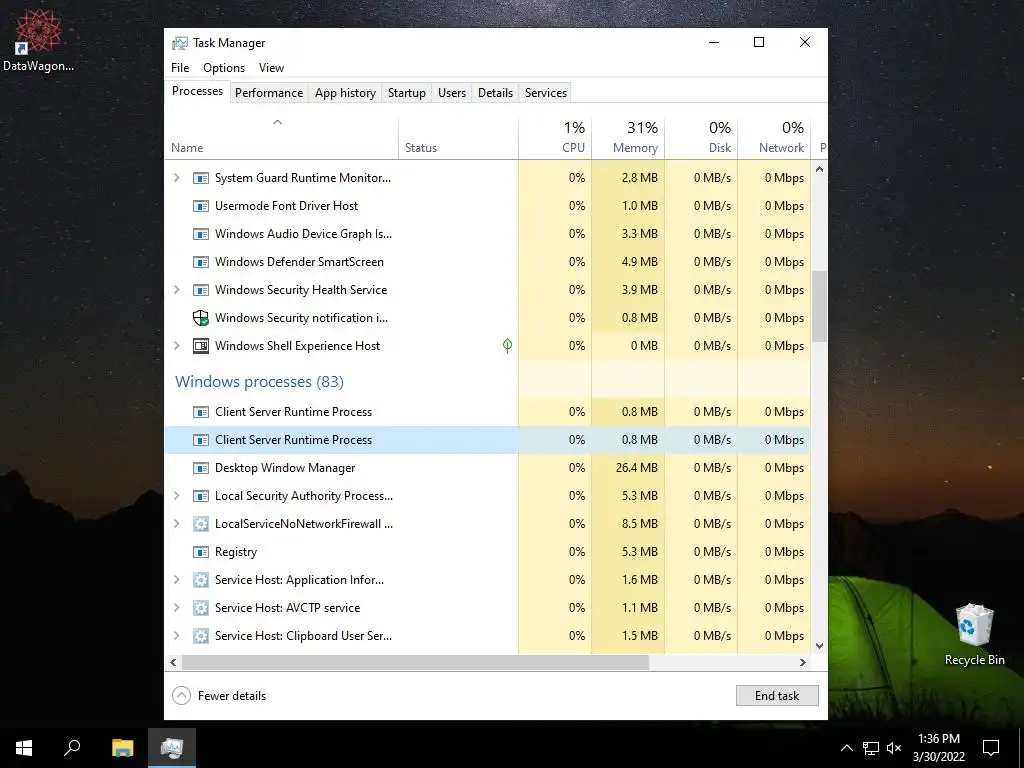
Task: Expand Service Host: AVCTP service row
Action: click(176, 608)
